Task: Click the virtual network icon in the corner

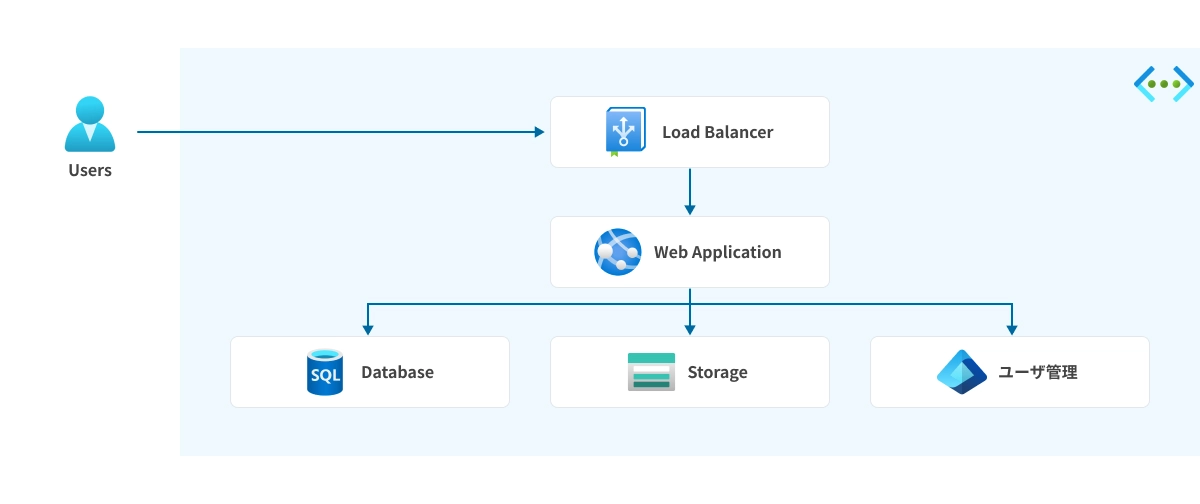Action: [1163, 85]
